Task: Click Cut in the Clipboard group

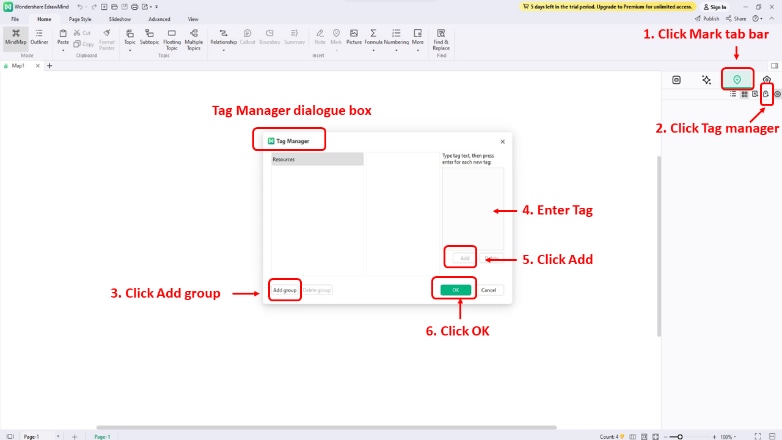Action: pos(82,33)
